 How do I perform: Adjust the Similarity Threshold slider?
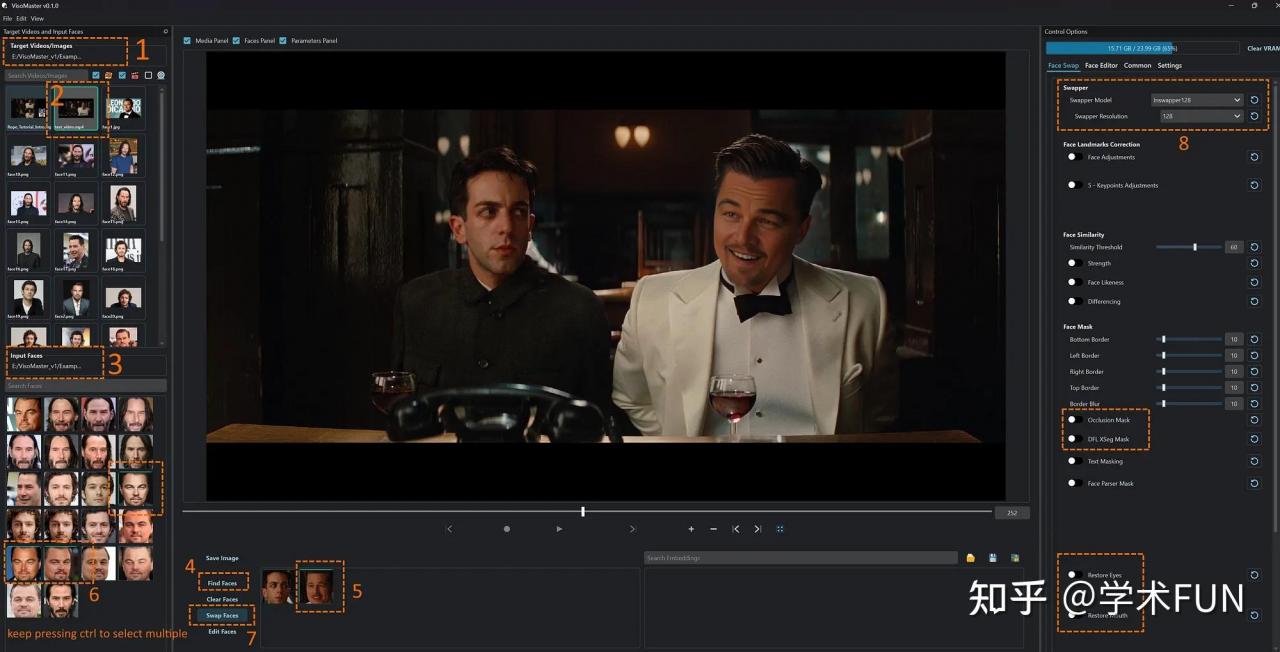point(1189,247)
